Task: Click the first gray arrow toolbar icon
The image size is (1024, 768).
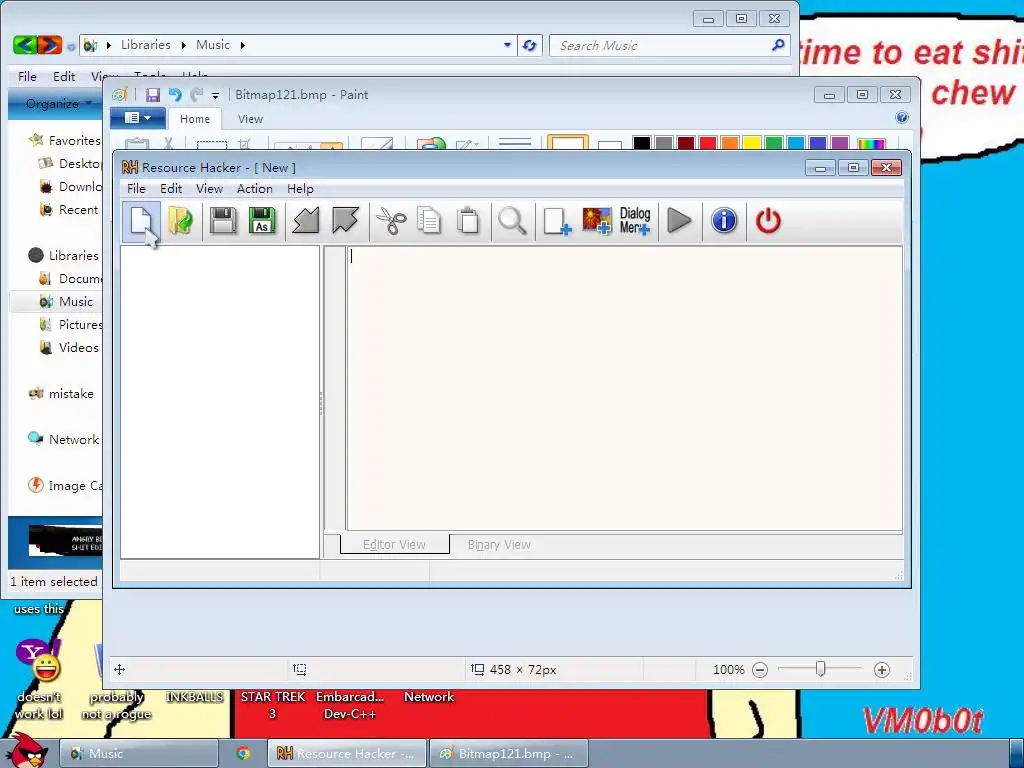Action: point(306,221)
